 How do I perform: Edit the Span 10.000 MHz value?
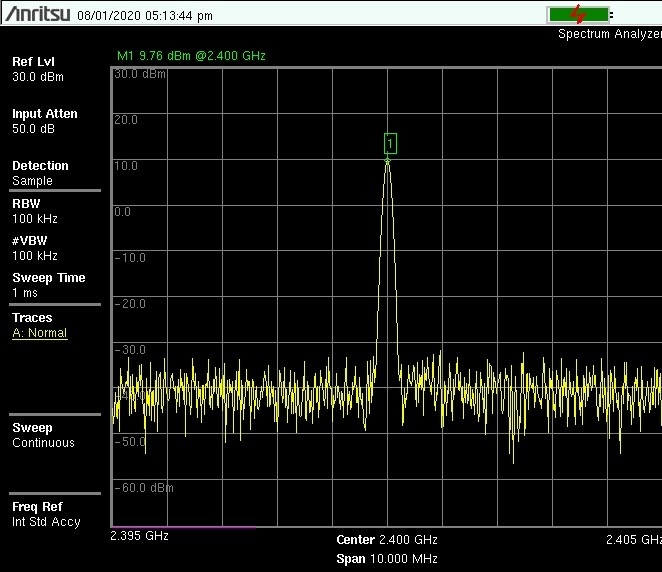387,558
